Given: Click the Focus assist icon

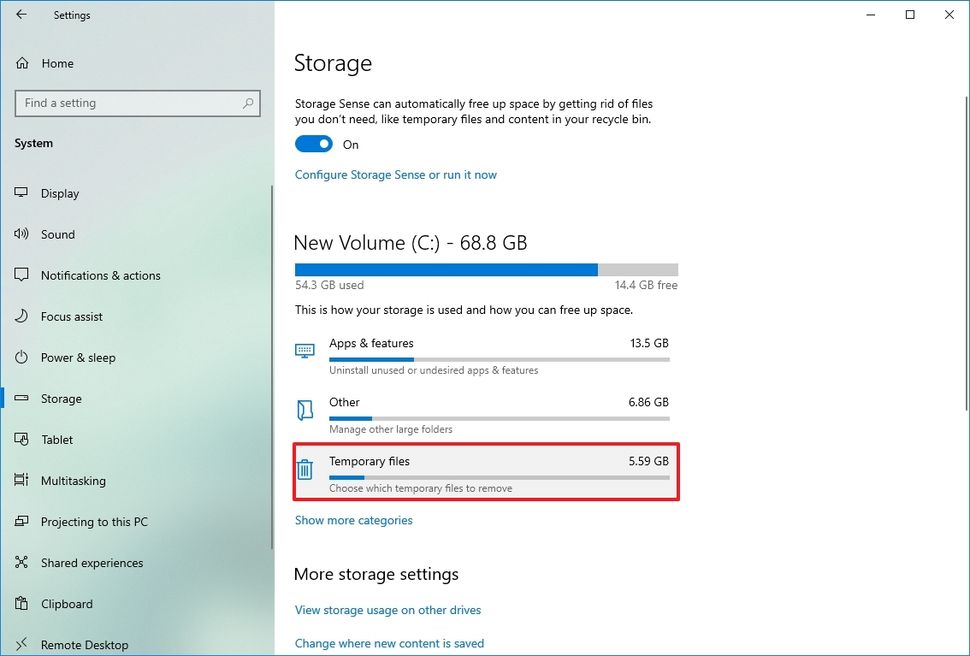Looking at the screenshot, I should click(x=22, y=316).
